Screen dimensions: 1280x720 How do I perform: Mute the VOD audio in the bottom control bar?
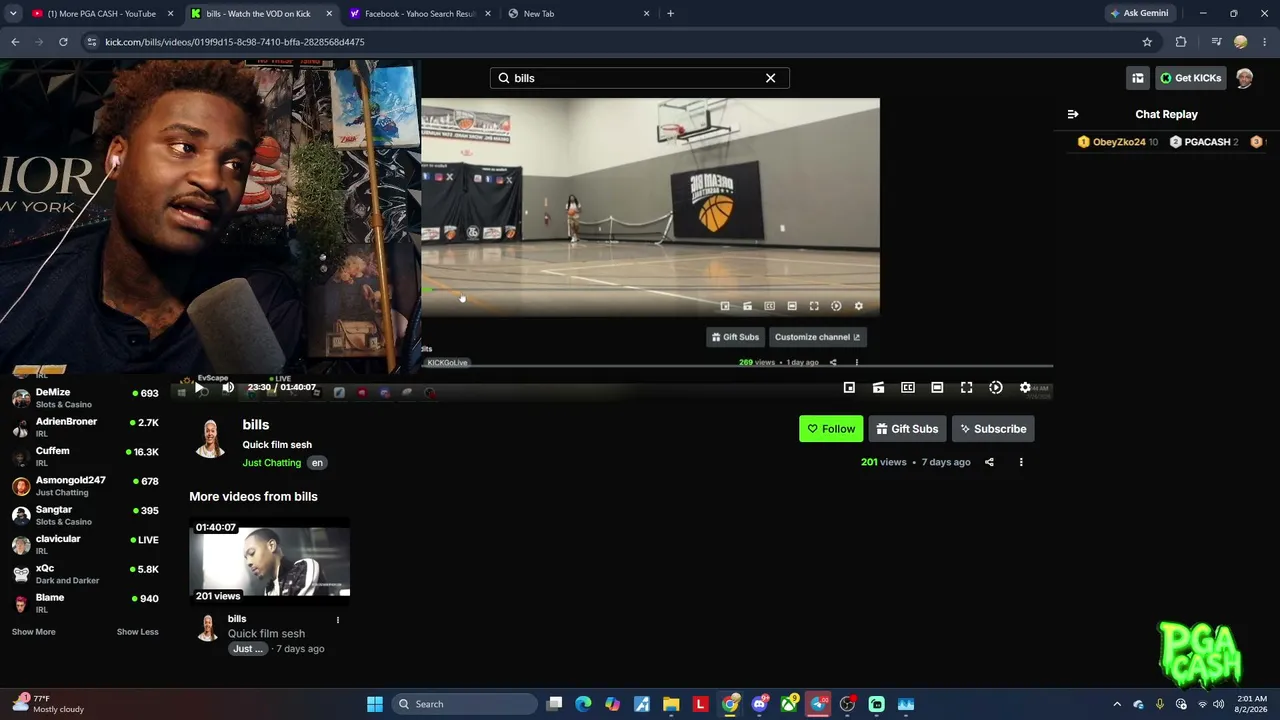point(228,388)
